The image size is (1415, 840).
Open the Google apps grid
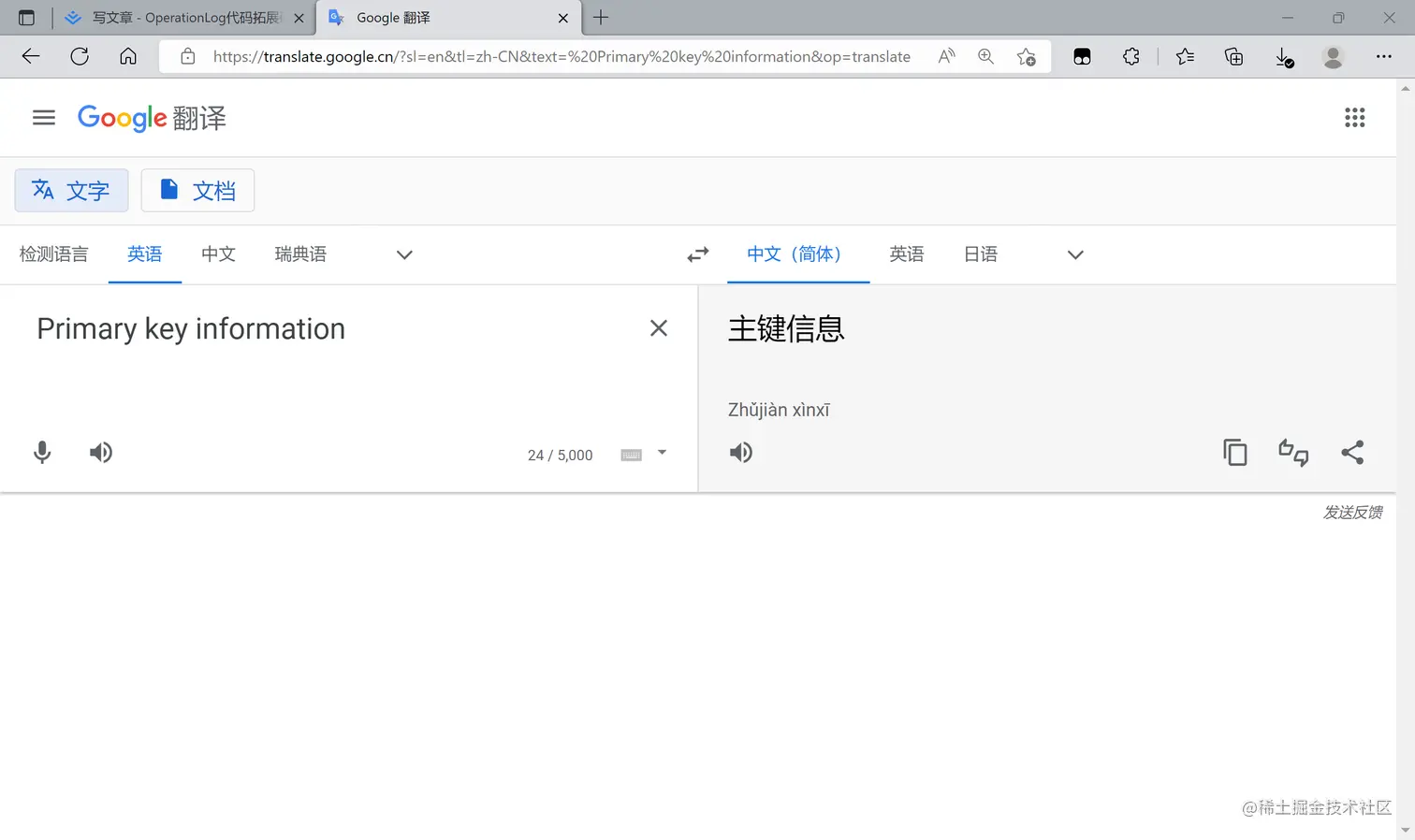pyautogui.click(x=1354, y=118)
